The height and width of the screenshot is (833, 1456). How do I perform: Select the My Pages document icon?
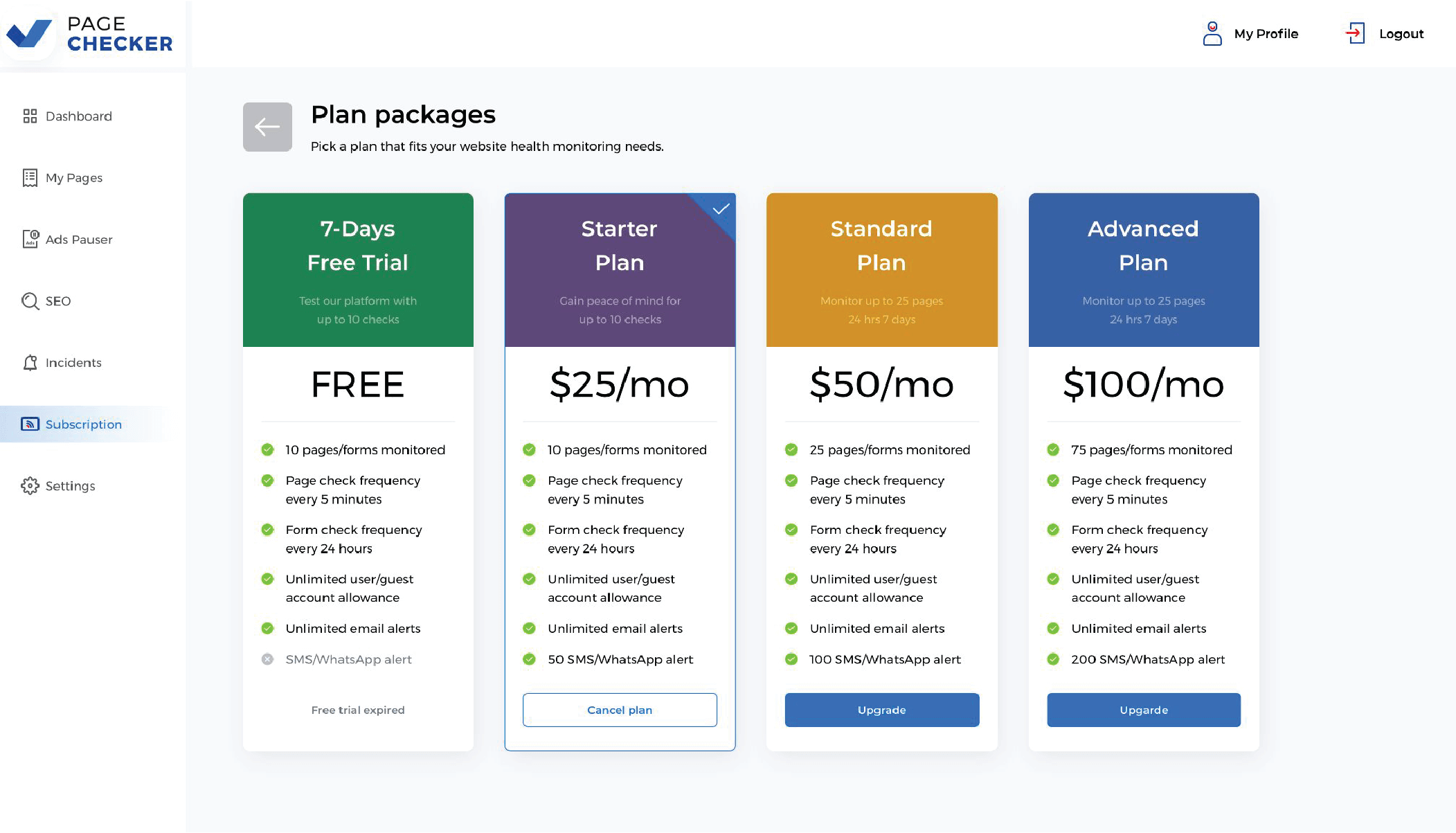30,178
